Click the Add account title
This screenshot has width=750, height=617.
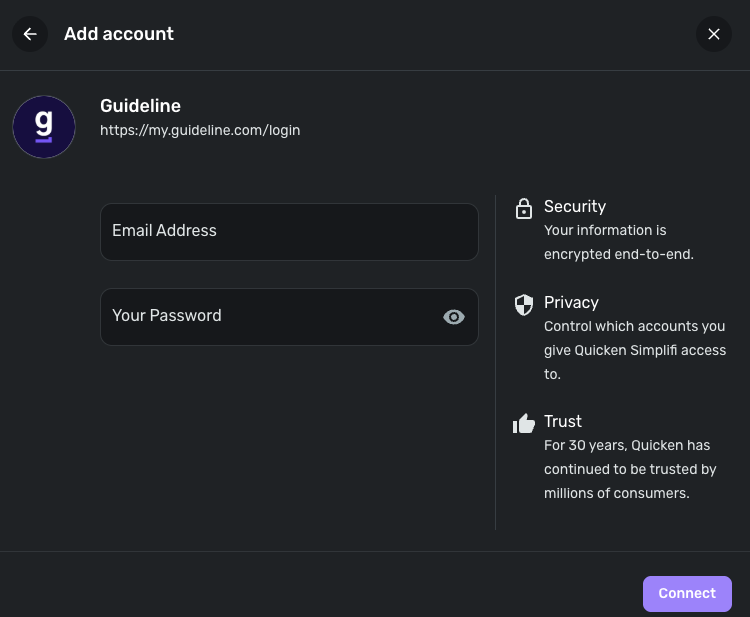point(119,34)
